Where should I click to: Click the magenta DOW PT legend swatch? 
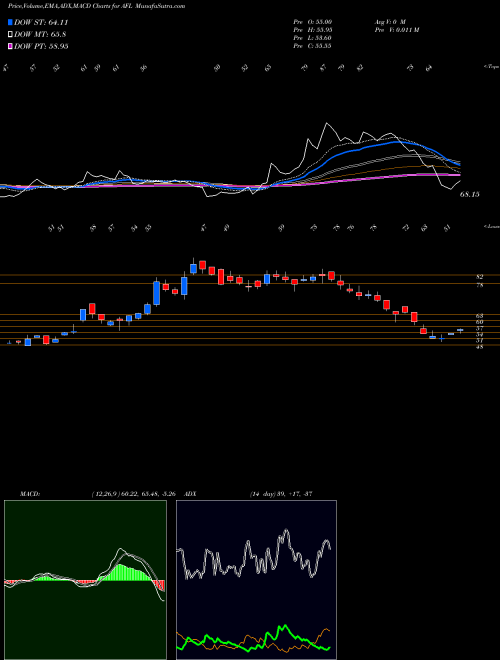tap(10, 46)
